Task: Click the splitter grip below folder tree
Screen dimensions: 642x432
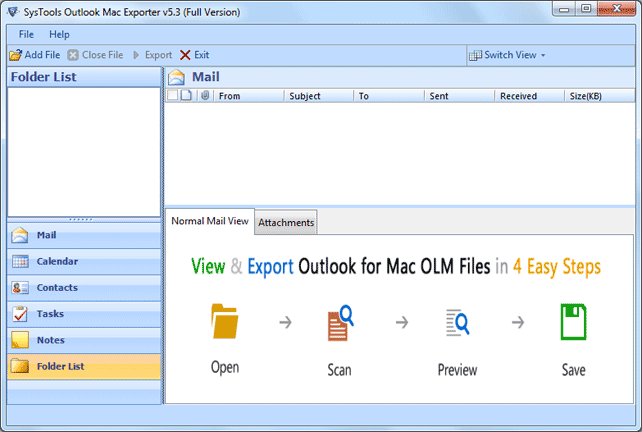Action: tap(82, 219)
